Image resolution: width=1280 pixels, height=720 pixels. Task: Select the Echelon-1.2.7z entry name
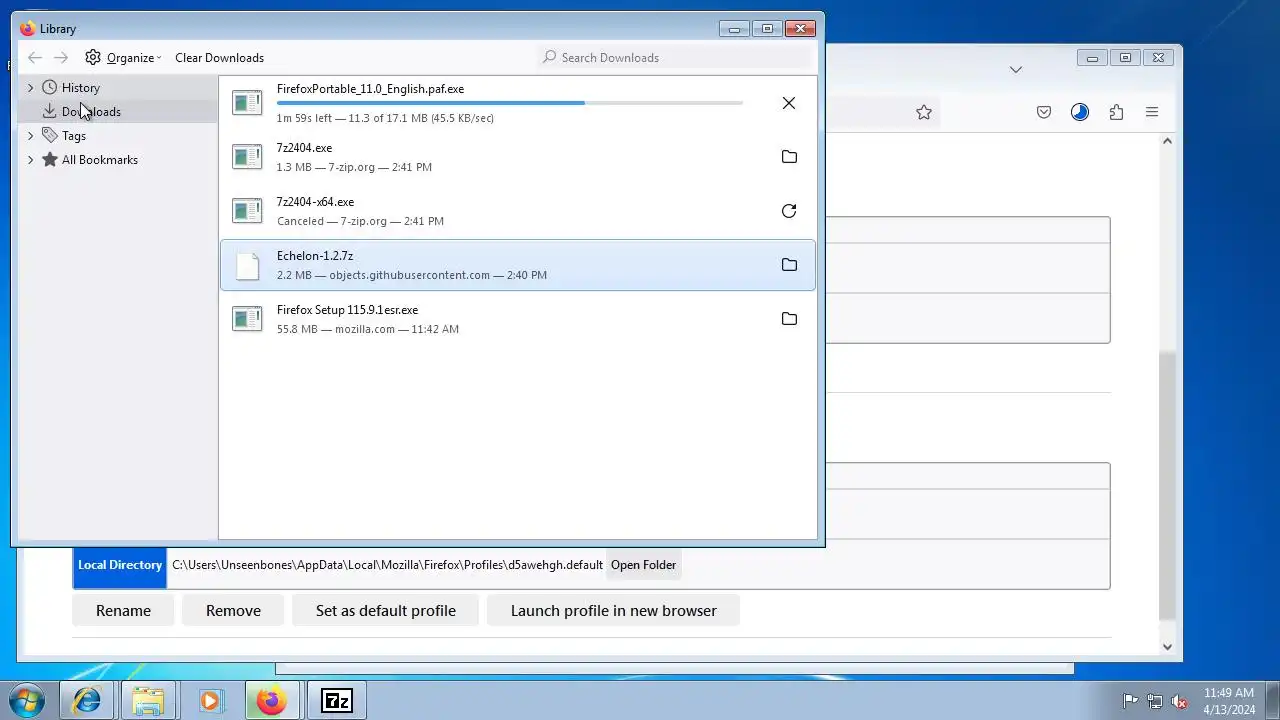pyautogui.click(x=315, y=256)
